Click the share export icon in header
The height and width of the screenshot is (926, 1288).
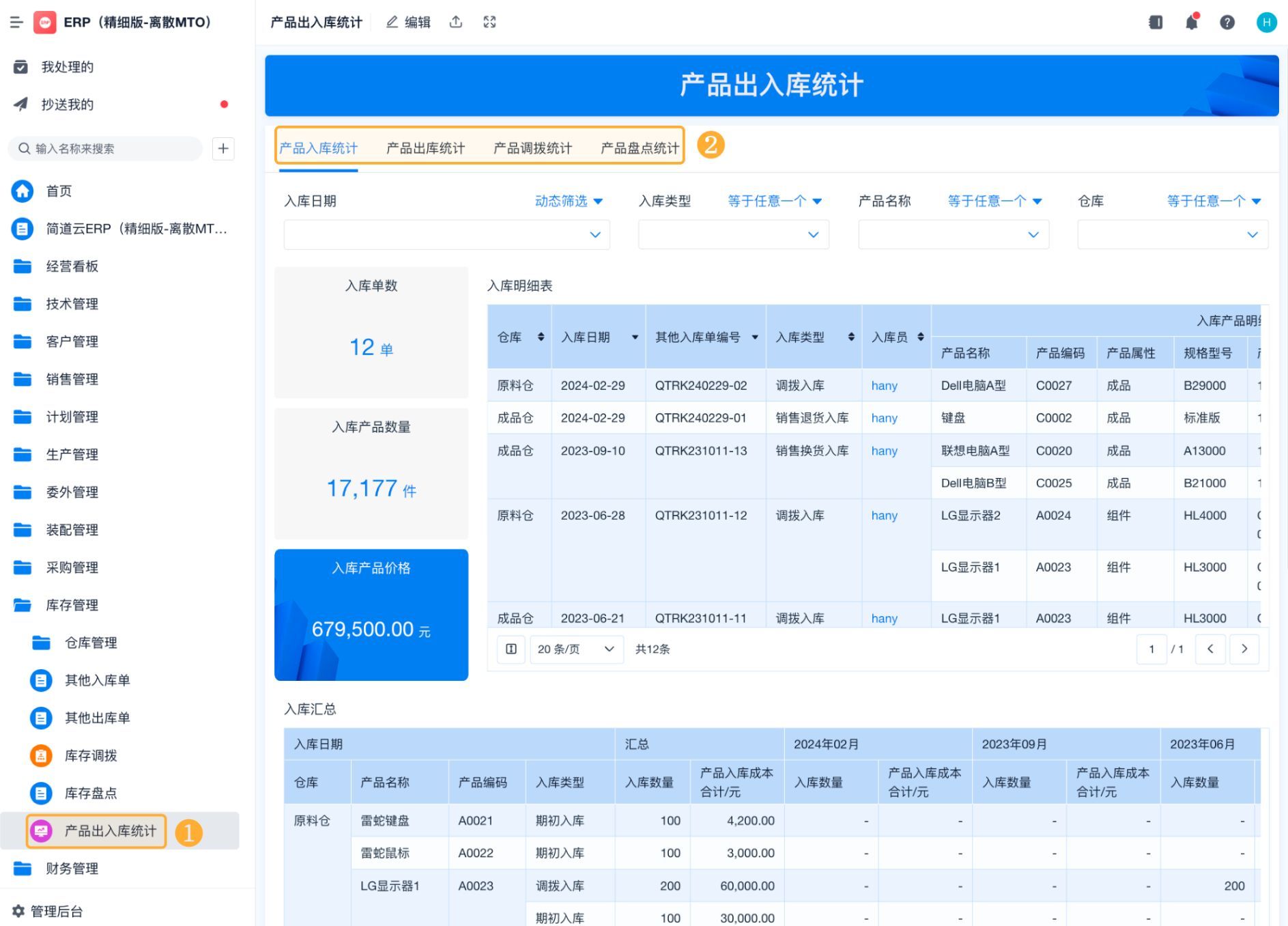(456, 23)
